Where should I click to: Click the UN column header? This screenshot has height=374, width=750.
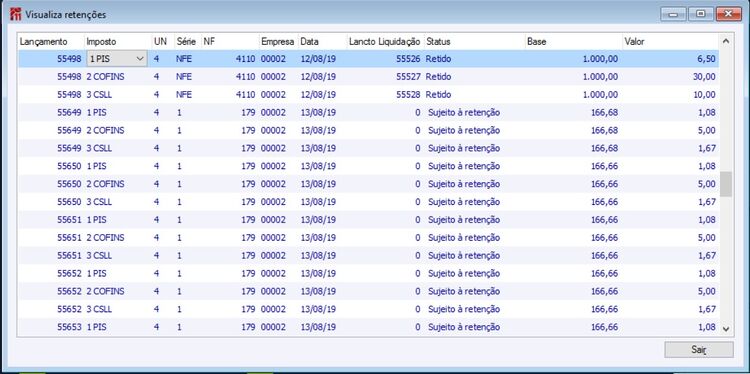point(162,42)
